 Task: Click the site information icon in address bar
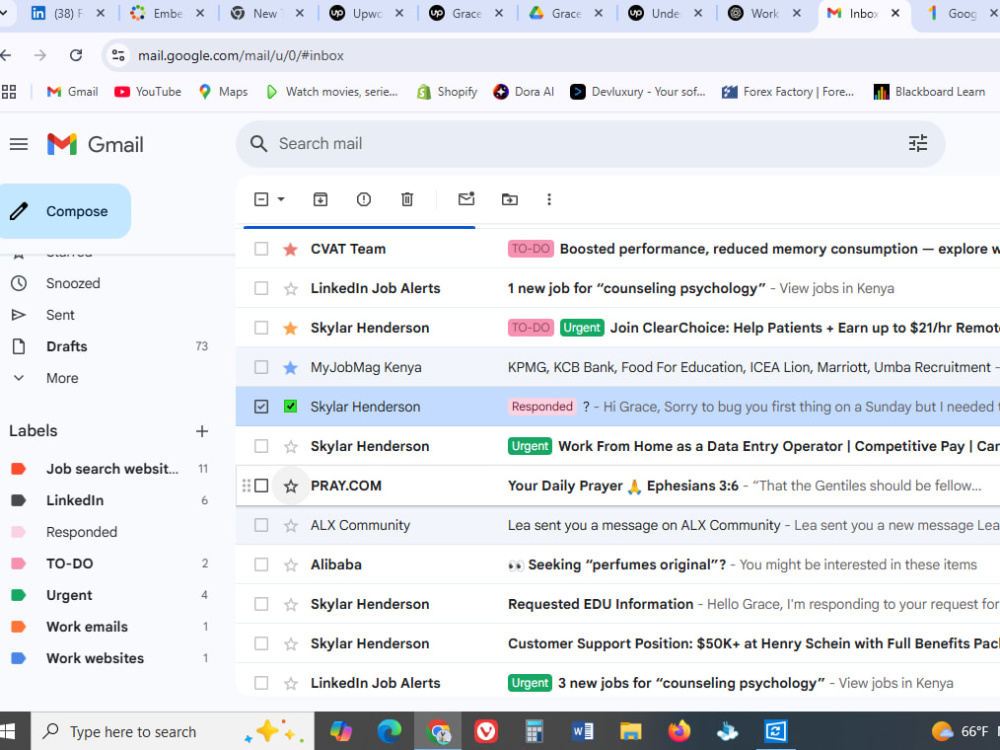[x=118, y=55]
